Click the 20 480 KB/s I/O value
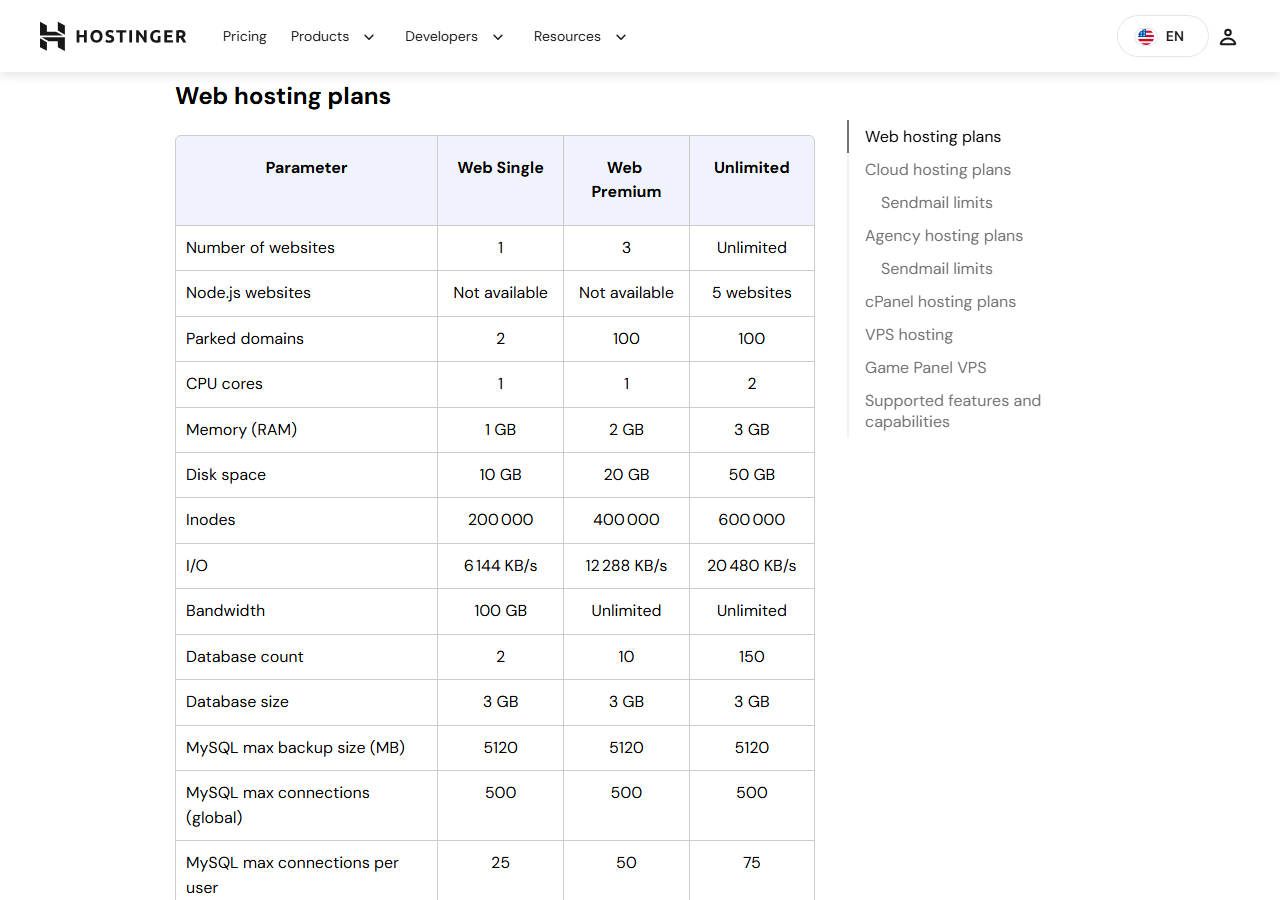 click(x=752, y=566)
